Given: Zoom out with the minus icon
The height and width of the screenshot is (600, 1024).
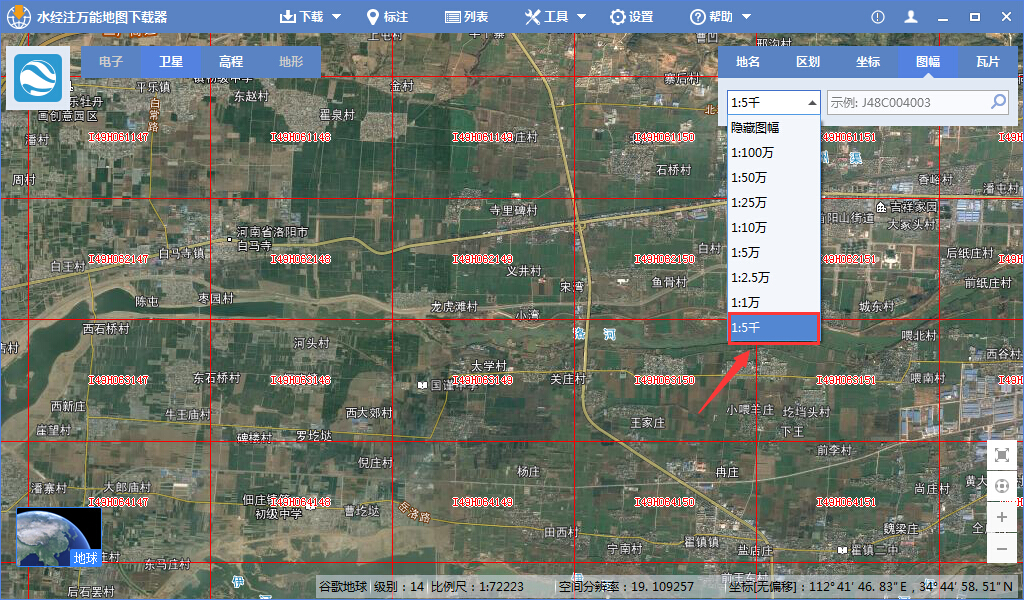Looking at the screenshot, I should coord(1002,549).
